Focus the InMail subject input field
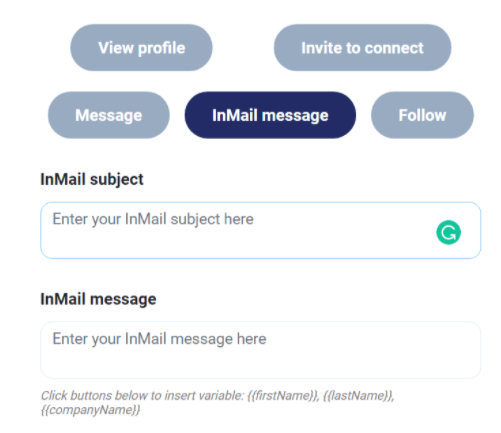The width and height of the screenshot is (501, 433). click(x=260, y=230)
